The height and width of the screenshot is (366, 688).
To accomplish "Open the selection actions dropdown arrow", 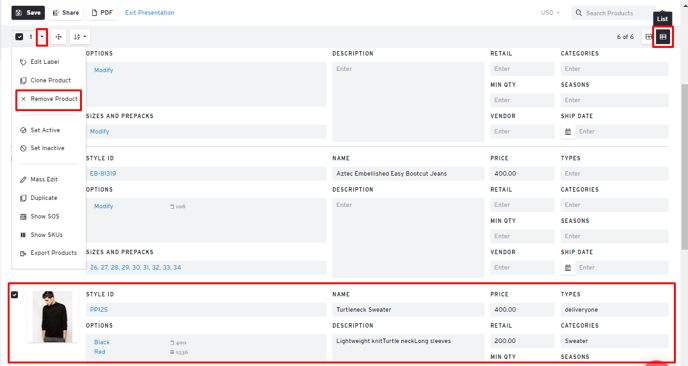I will pyautogui.click(x=42, y=37).
